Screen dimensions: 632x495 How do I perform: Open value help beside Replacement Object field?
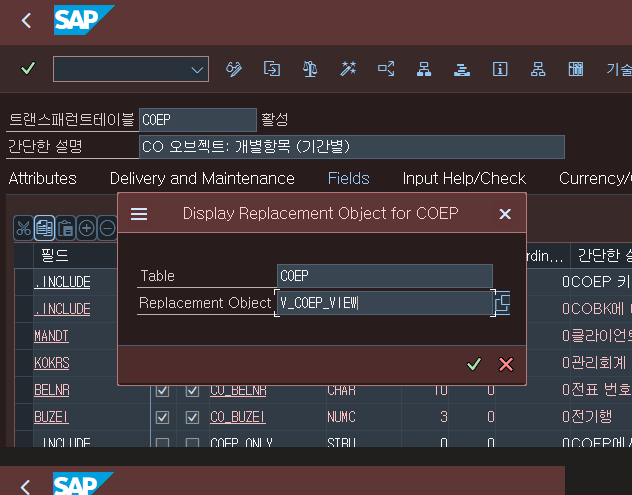(502, 303)
